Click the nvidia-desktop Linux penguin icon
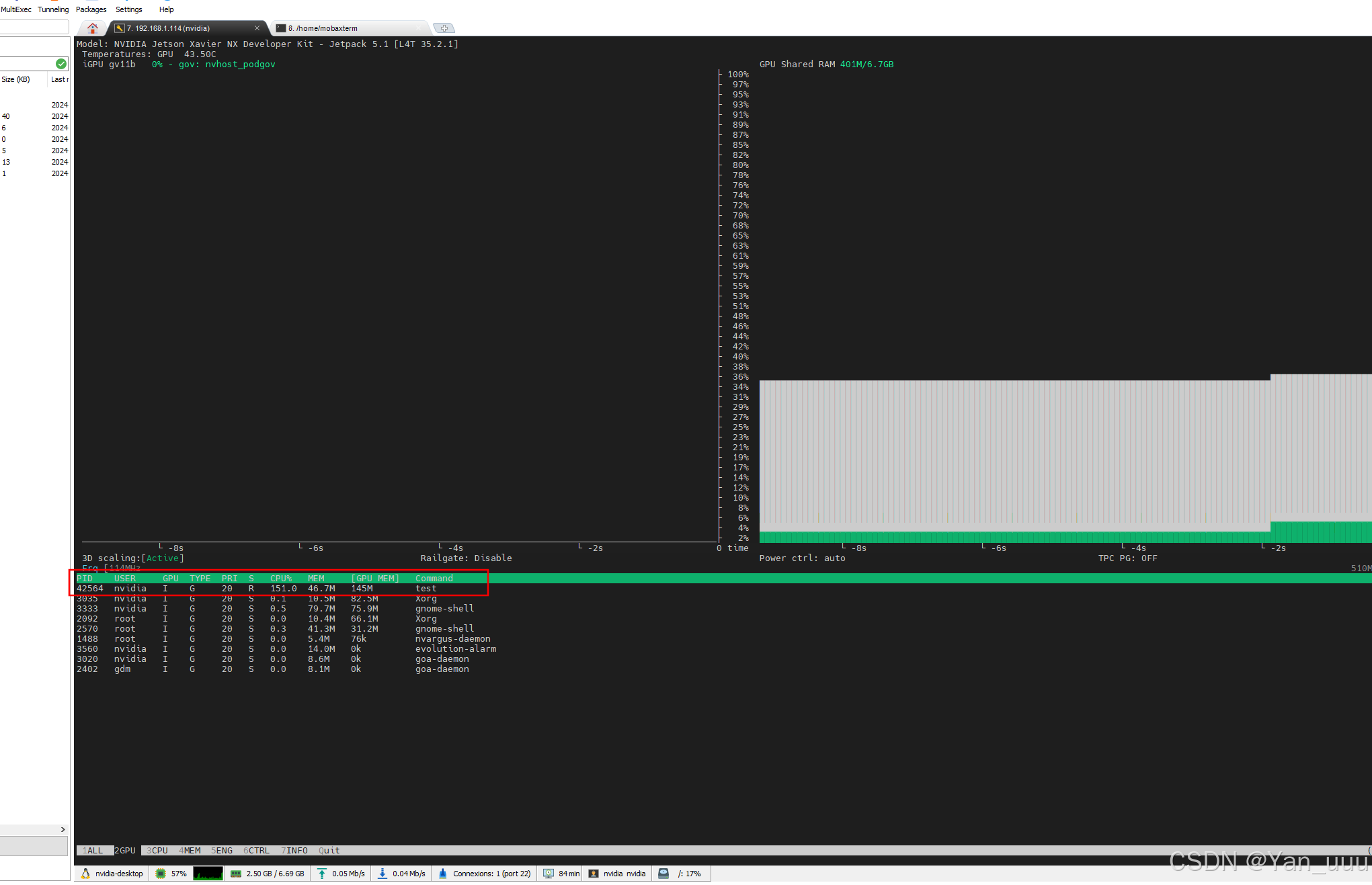Viewport: 1372px width, 885px height. point(85,874)
